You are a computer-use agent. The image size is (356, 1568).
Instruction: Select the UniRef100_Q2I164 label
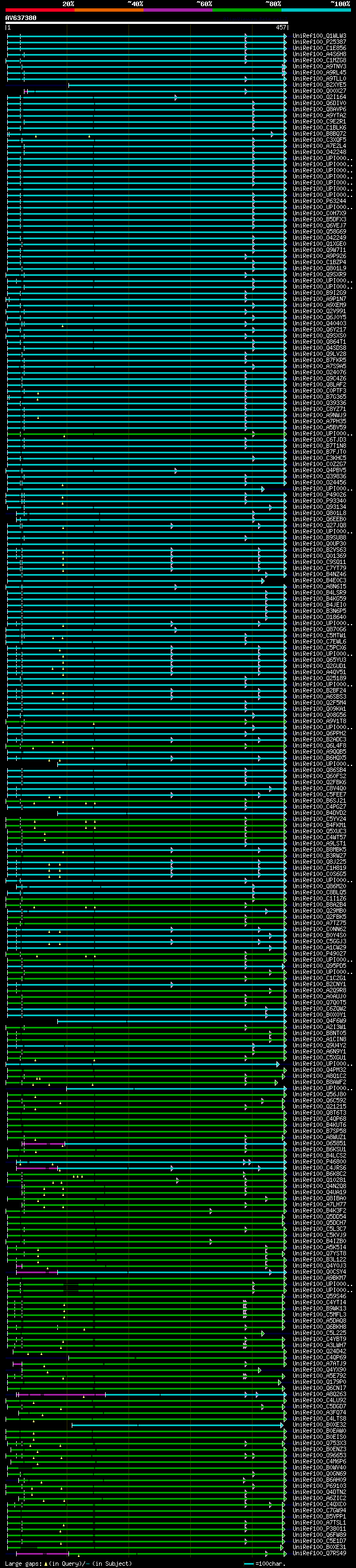click(x=319, y=97)
